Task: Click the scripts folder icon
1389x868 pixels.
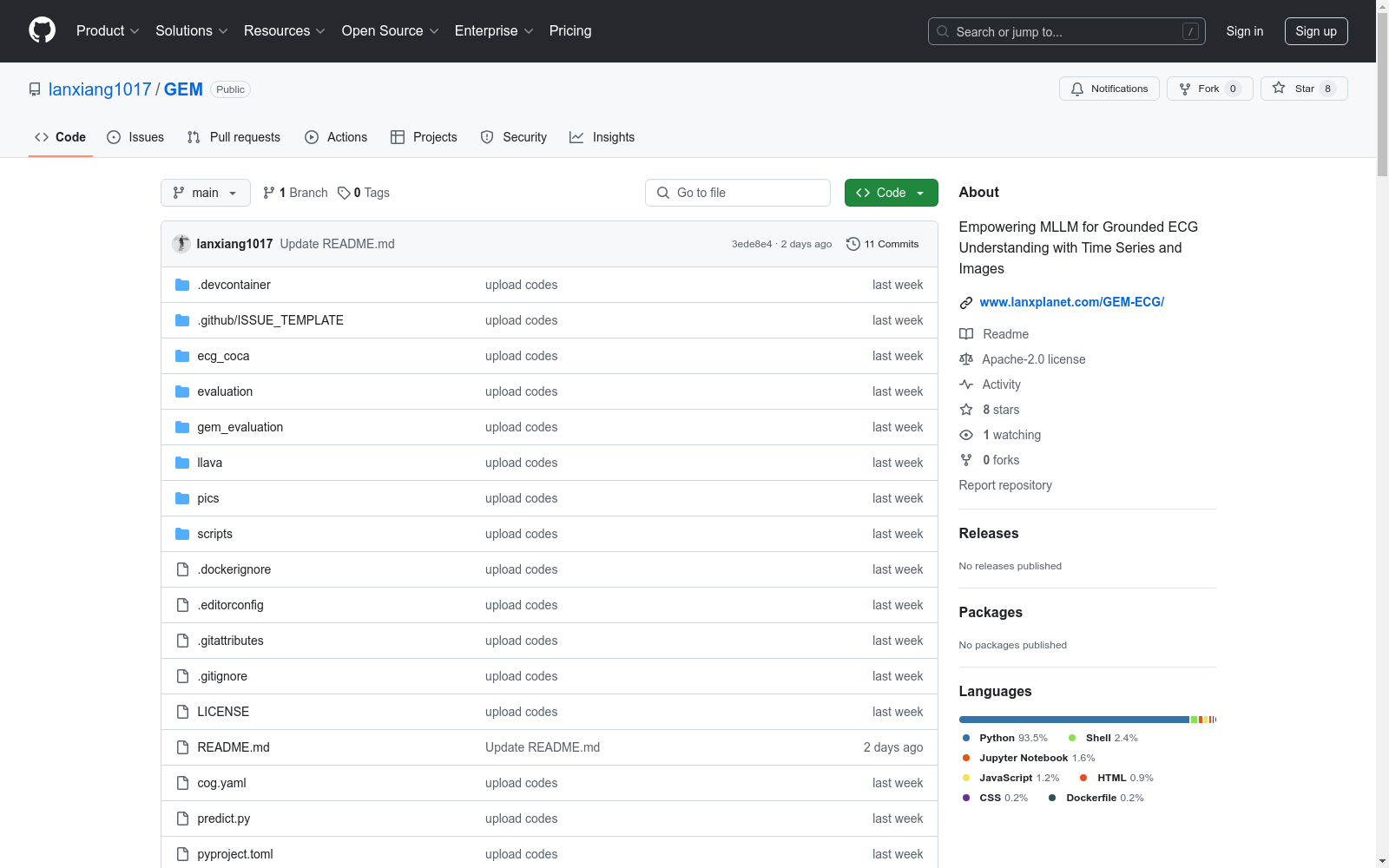Action: [x=182, y=534]
